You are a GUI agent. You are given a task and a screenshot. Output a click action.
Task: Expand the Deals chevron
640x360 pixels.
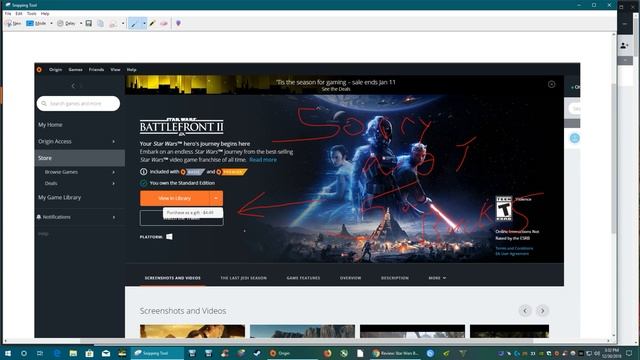(113, 184)
